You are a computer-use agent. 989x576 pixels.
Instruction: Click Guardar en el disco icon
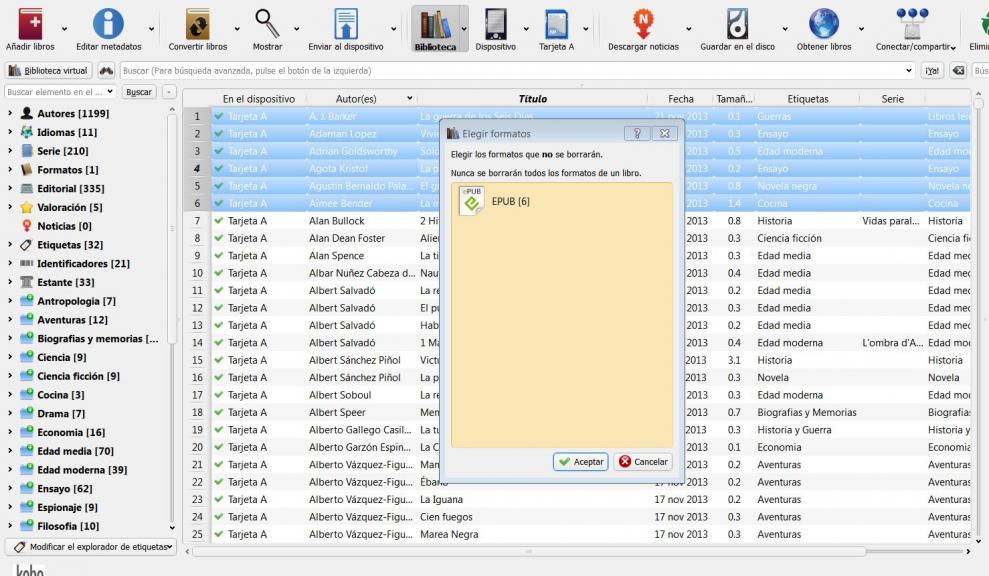coord(737,23)
